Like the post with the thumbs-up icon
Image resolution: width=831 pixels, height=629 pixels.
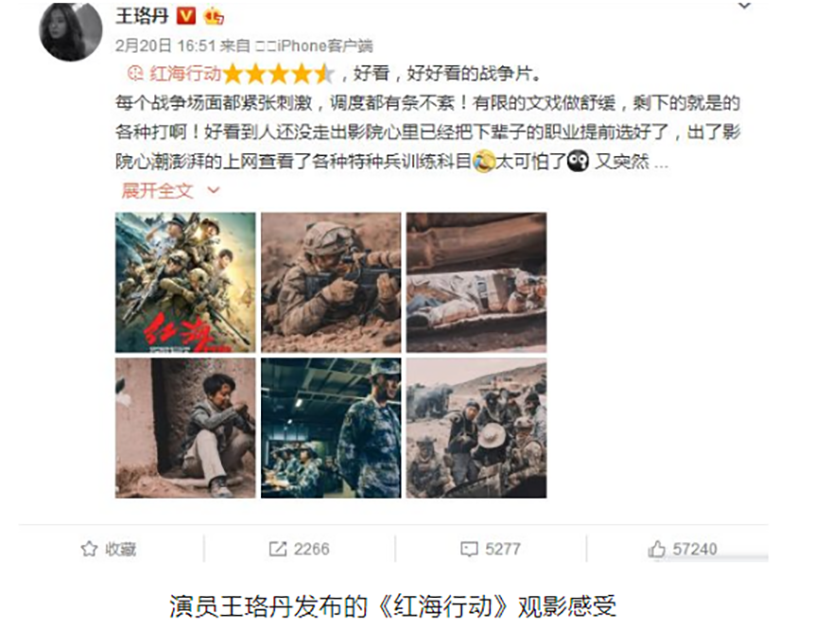657,549
